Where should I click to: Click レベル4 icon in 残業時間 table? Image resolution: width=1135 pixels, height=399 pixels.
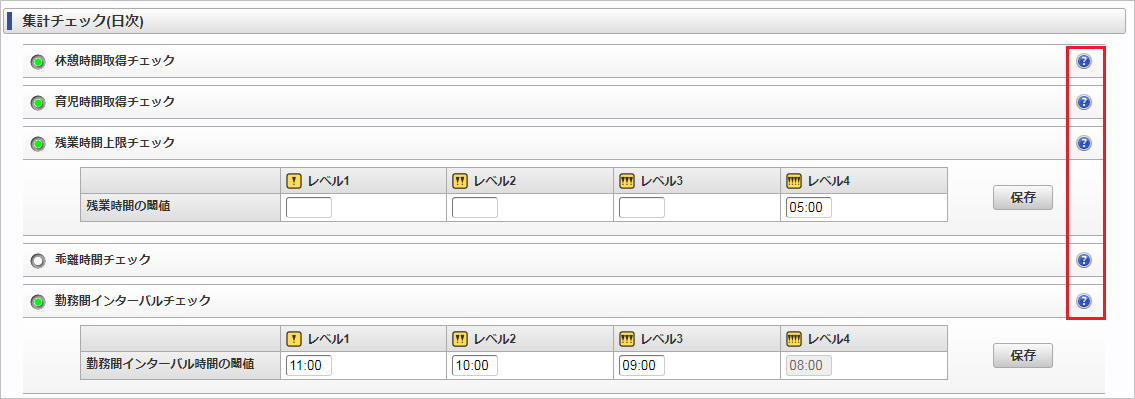click(x=794, y=180)
